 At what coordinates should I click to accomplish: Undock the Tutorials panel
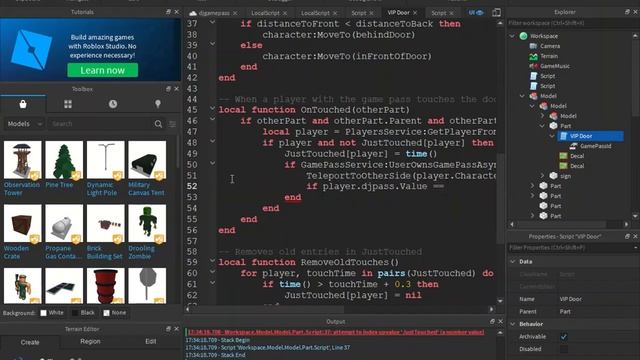tap(168, 12)
